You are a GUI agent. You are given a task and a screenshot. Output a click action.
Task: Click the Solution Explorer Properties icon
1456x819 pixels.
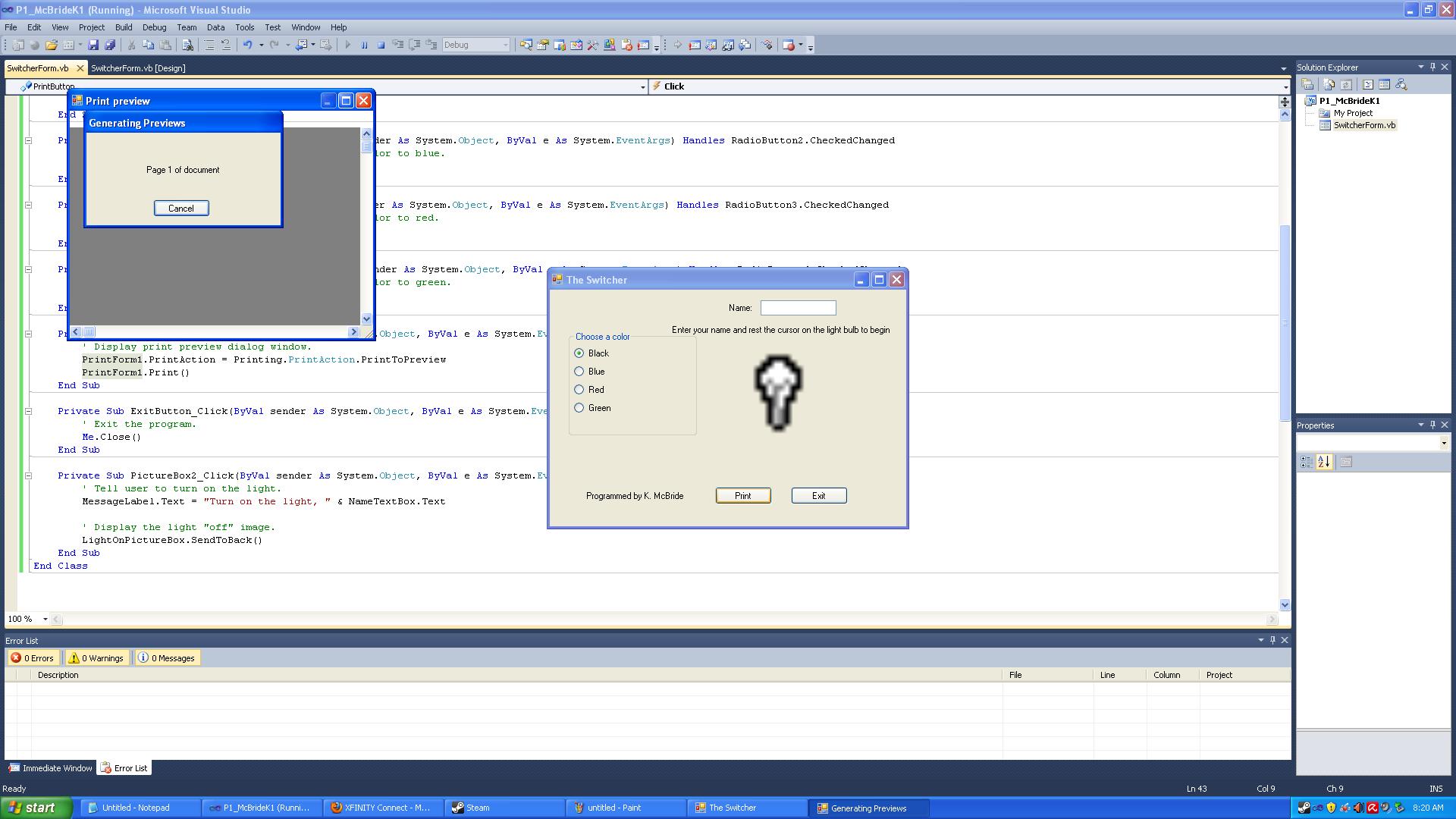pyautogui.click(x=1307, y=85)
